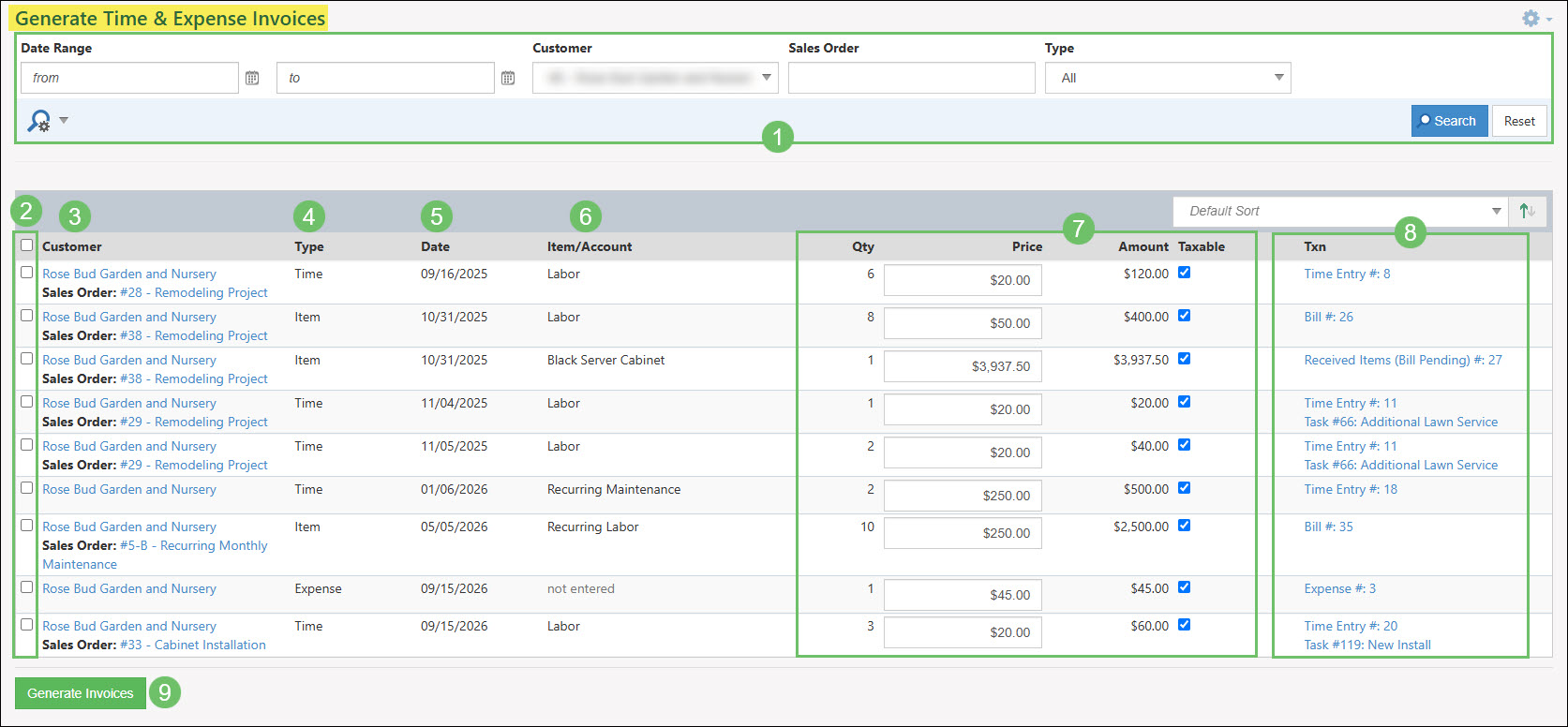Select the row checkbox for the Recurring Maintenance entry
This screenshot has height=727, width=1568.
coord(27,488)
